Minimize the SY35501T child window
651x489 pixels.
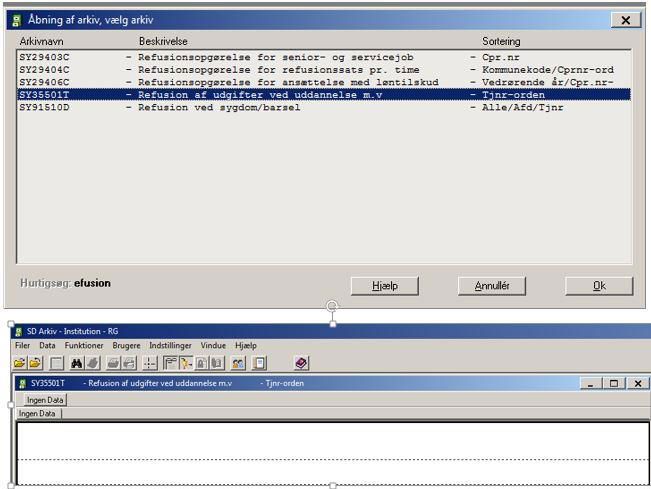pyautogui.click(x=590, y=384)
